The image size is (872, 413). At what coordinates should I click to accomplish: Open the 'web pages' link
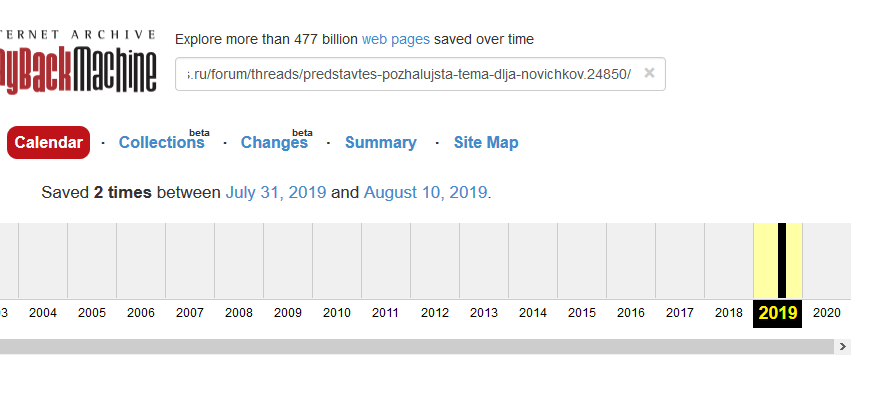click(396, 39)
